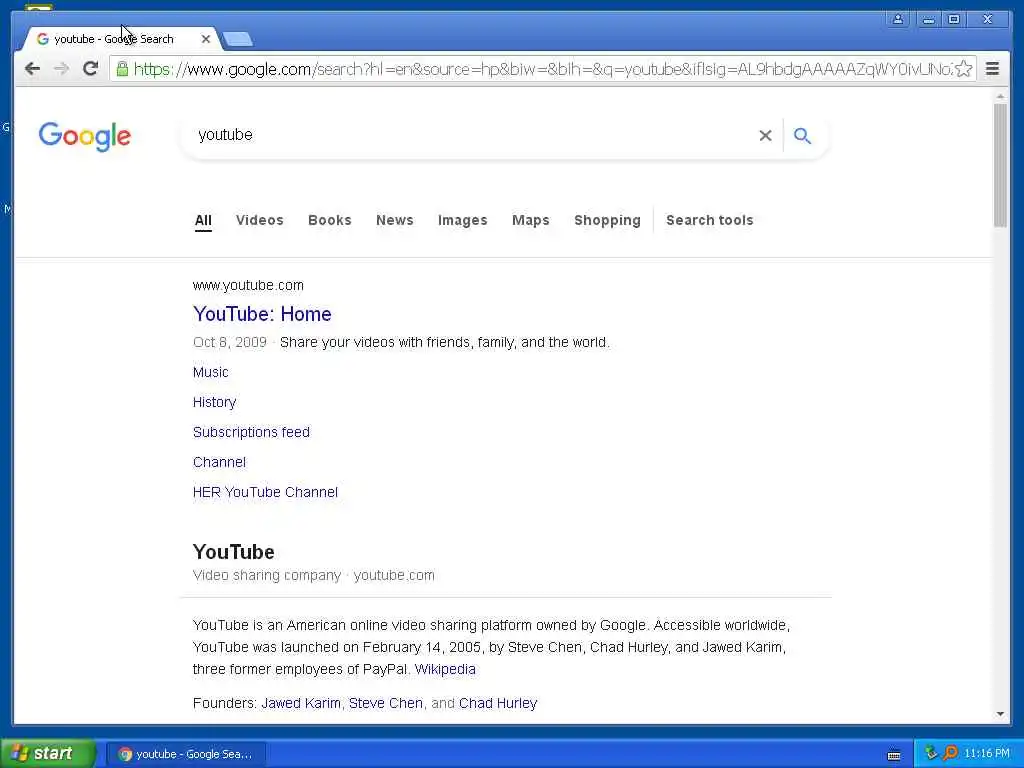Click scrollbar up arrow

[1000, 97]
